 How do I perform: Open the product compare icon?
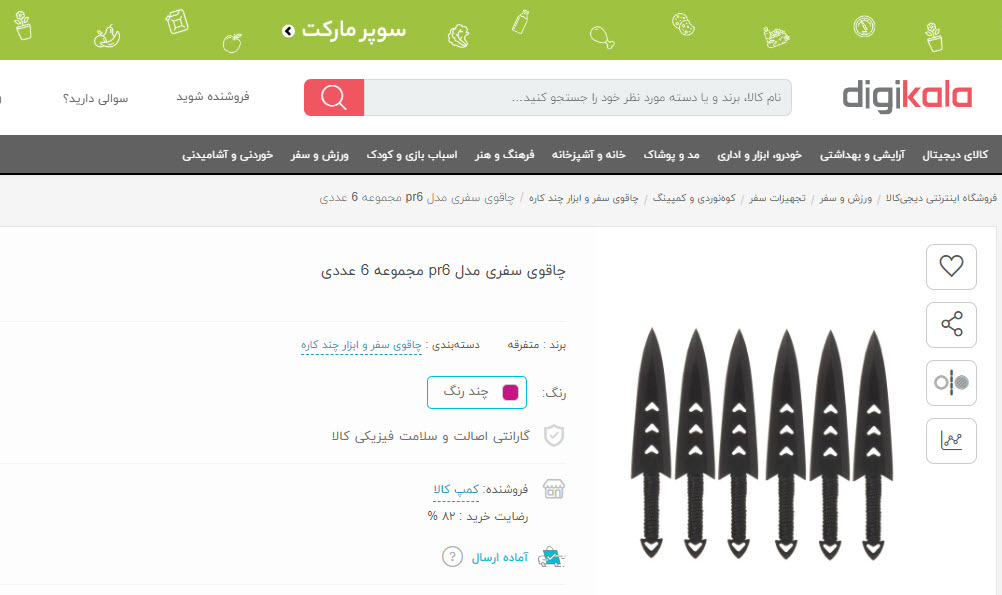click(951, 383)
